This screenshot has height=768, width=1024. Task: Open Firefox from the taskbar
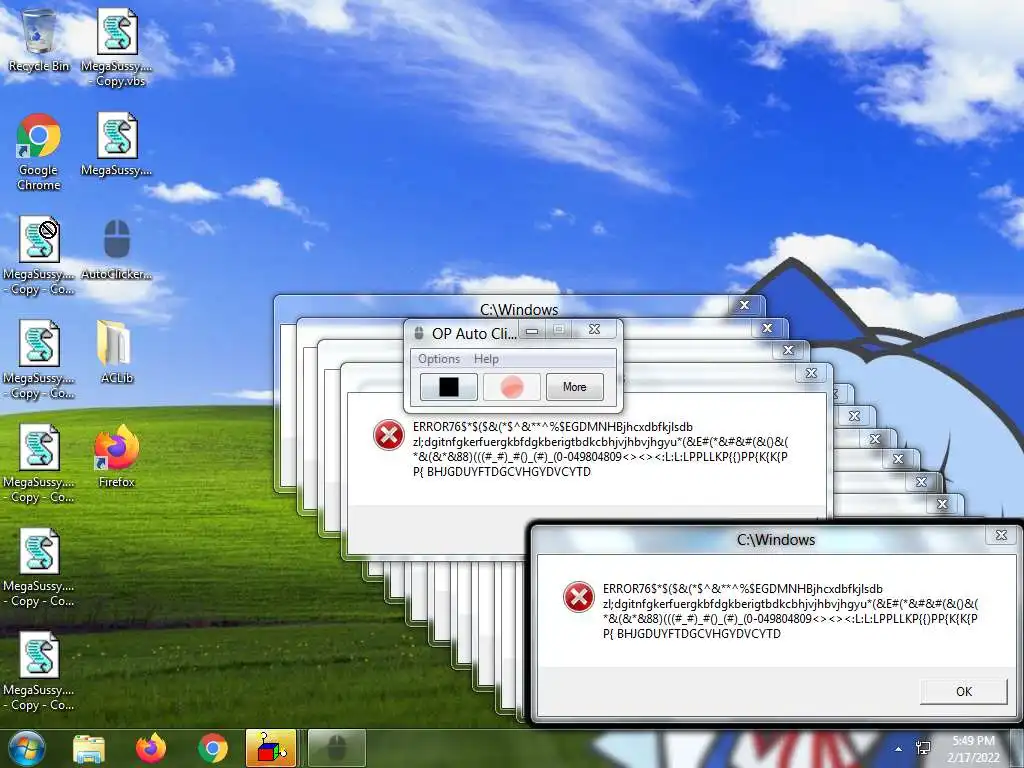[151, 748]
